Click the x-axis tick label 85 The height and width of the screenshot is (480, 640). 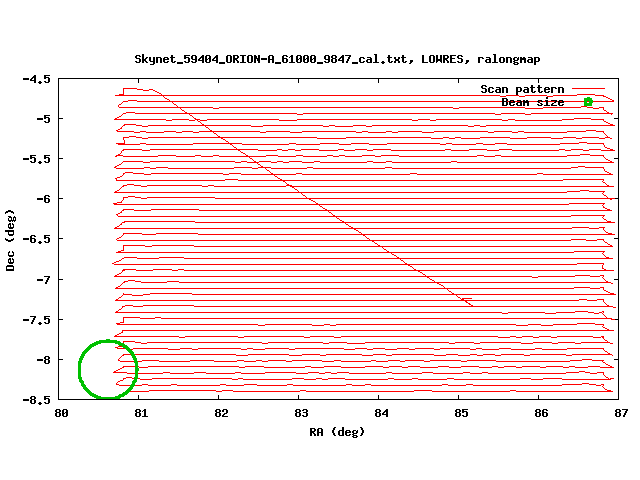(461, 413)
